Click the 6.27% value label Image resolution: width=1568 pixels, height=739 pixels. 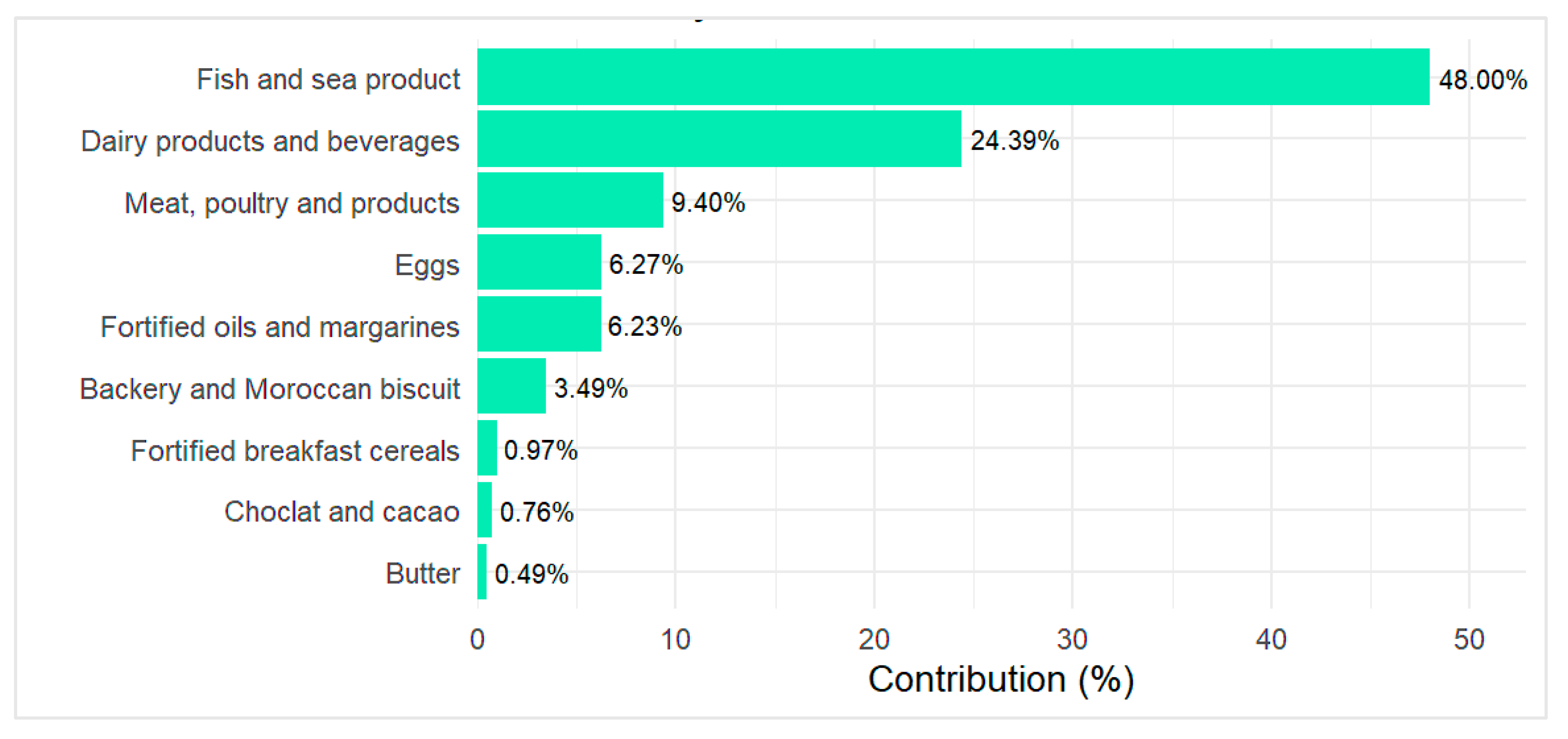[646, 264]
